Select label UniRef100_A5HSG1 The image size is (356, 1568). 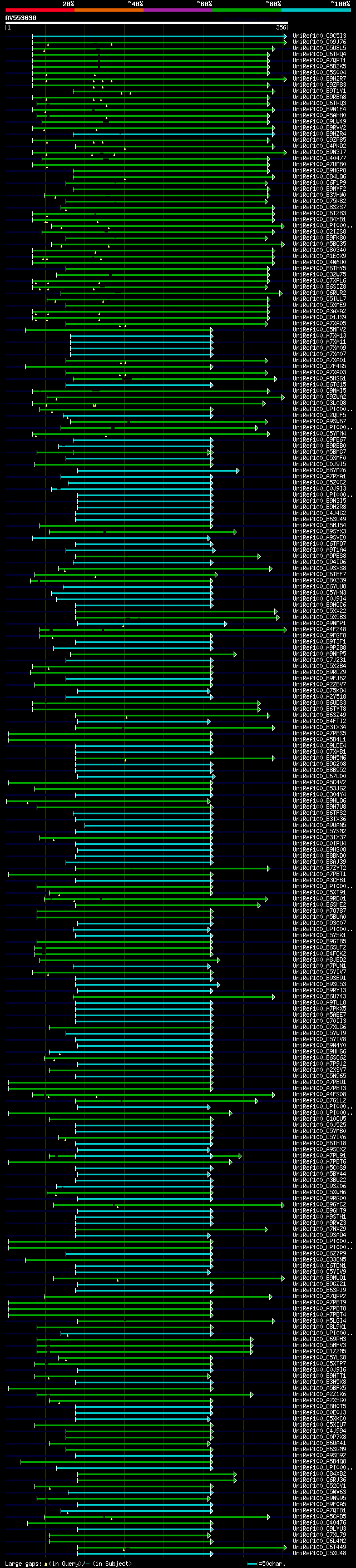[x=319, y=379]
